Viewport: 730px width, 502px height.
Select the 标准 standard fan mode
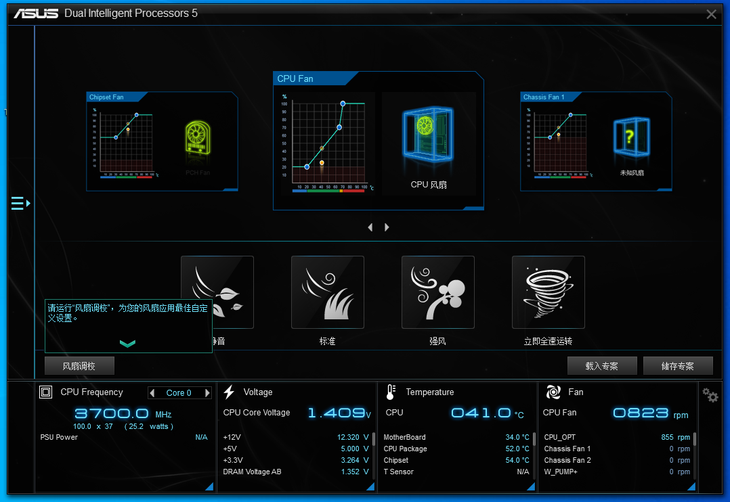point(327,292)
